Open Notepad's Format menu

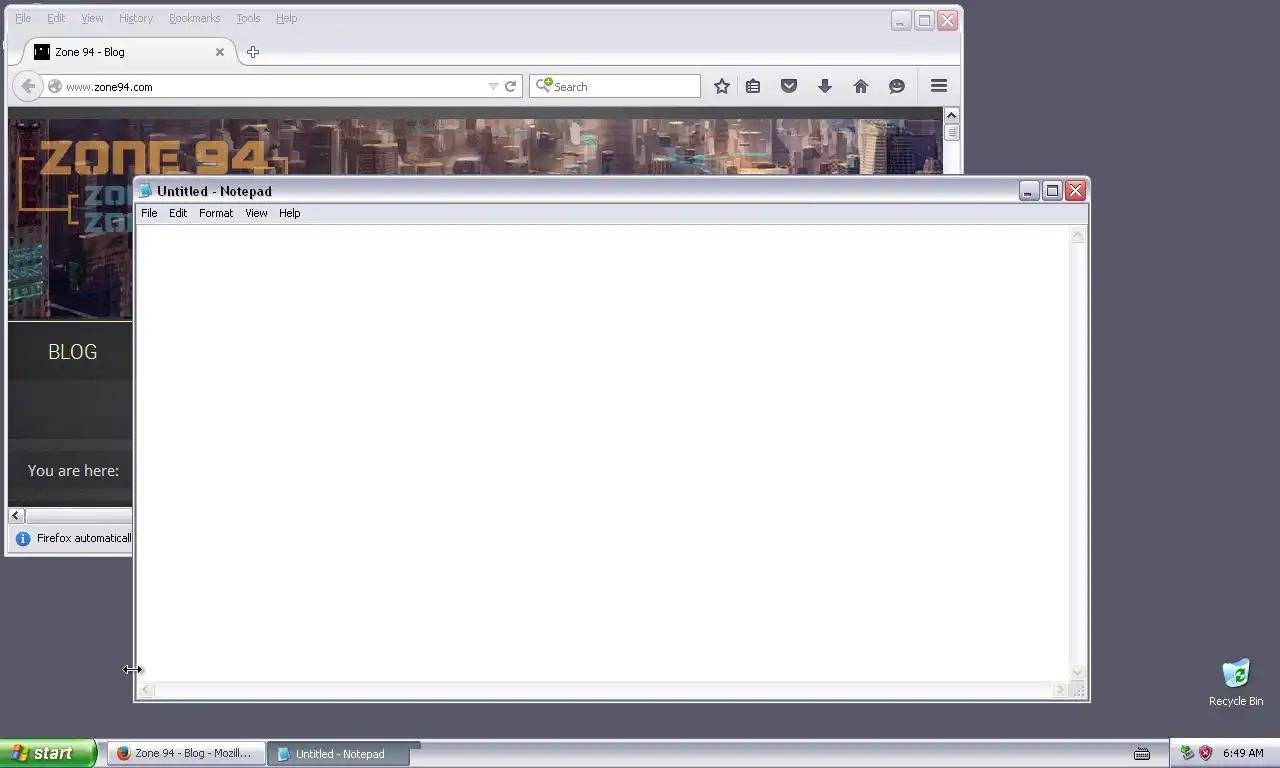click(x=216, y=213)
